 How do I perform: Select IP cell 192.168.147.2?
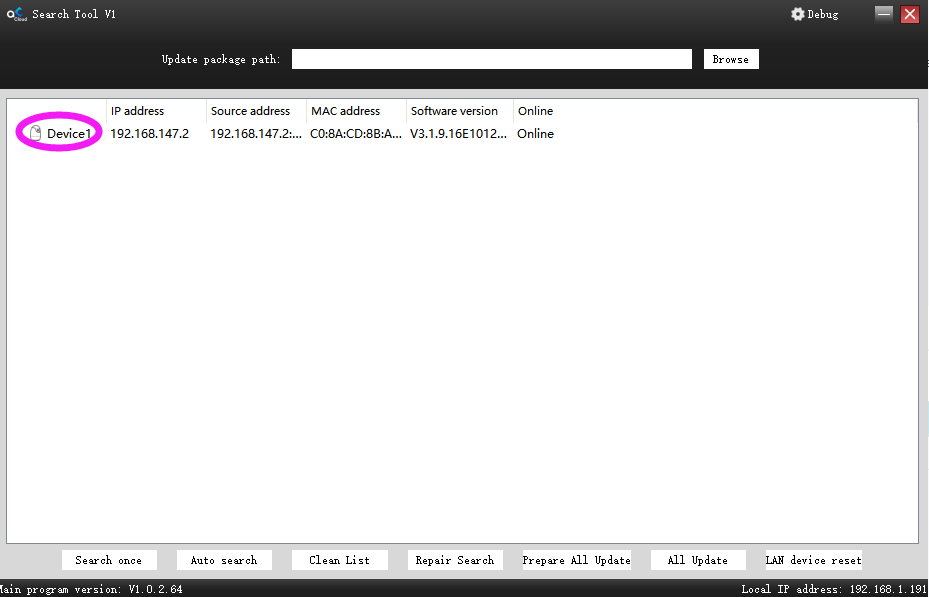pos(150,134)
